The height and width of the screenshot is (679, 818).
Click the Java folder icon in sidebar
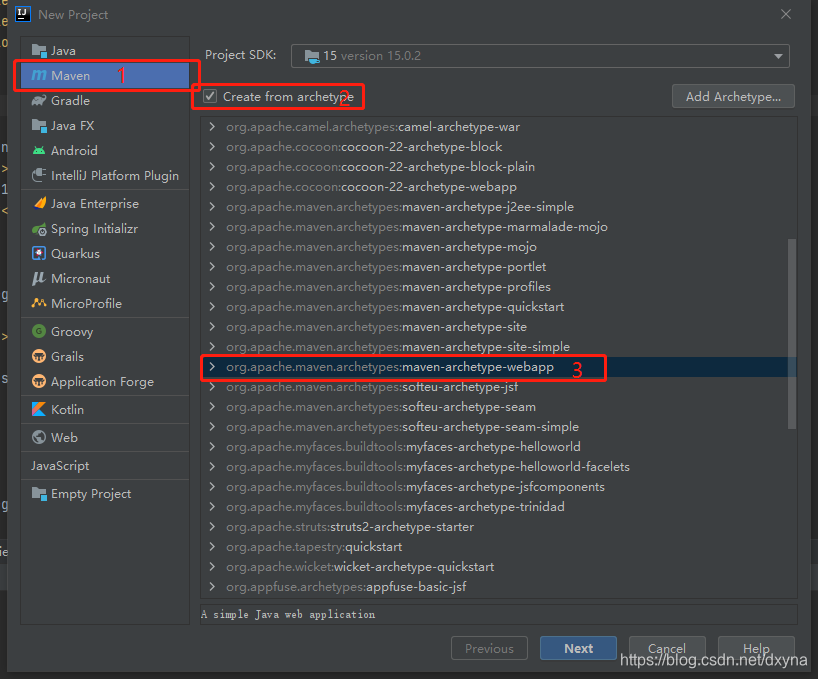pyautogui.click(x=39, y=51)
